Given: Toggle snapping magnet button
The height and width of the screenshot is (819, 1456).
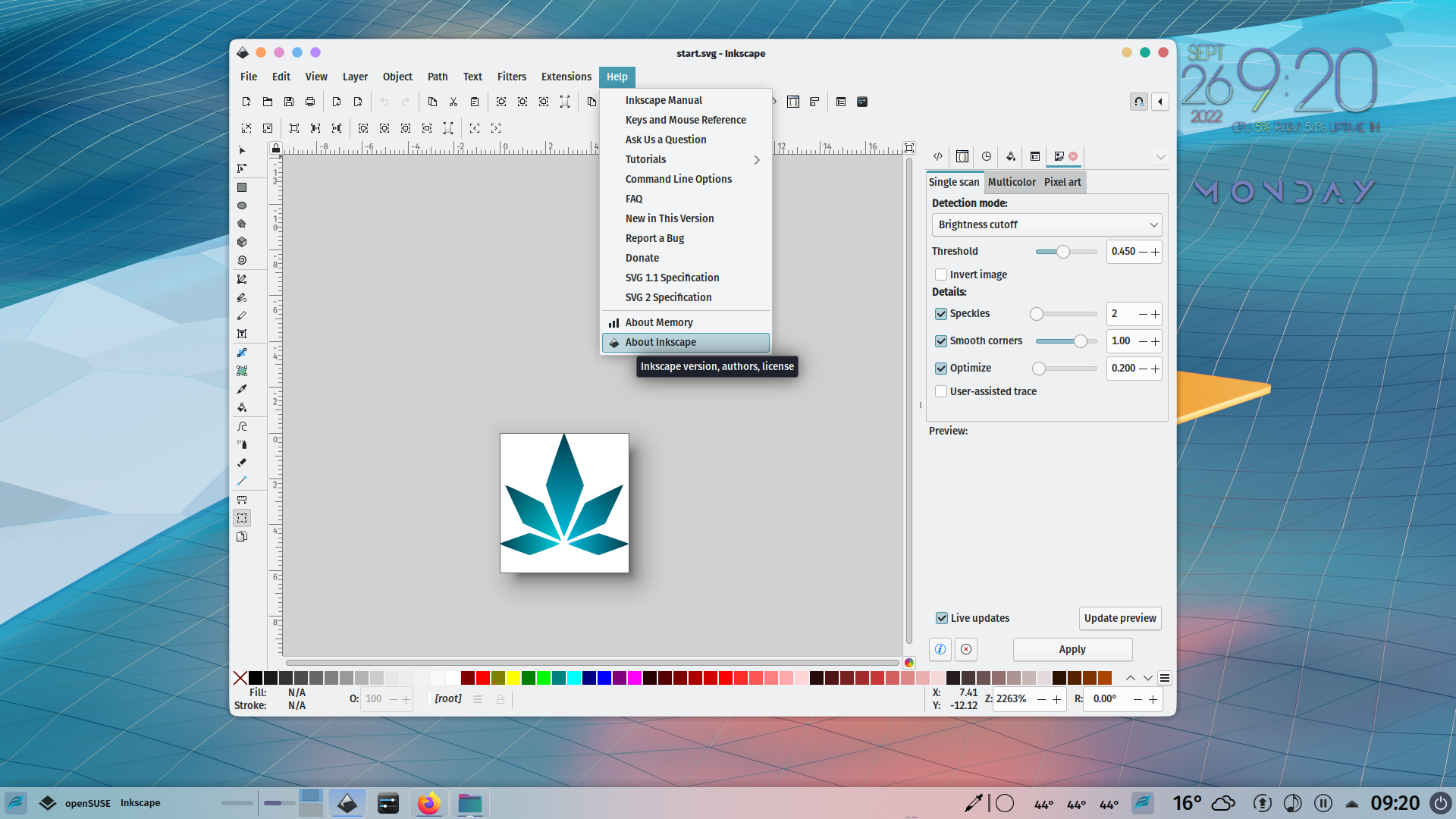Looking at the screenshot, I should tap(1139, 102).
